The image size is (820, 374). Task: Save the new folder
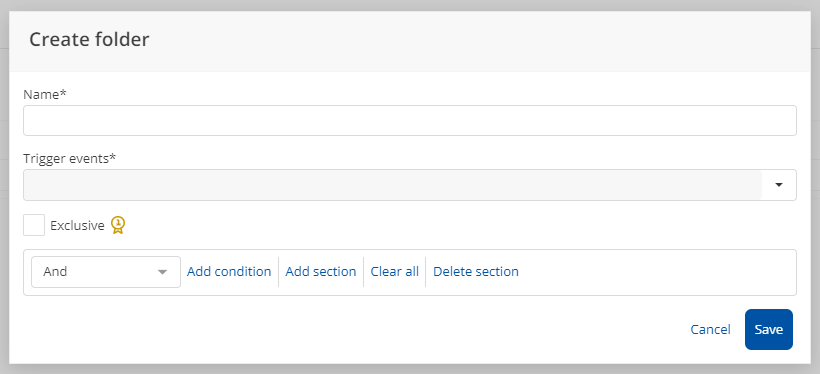click(x=769, y=330)
